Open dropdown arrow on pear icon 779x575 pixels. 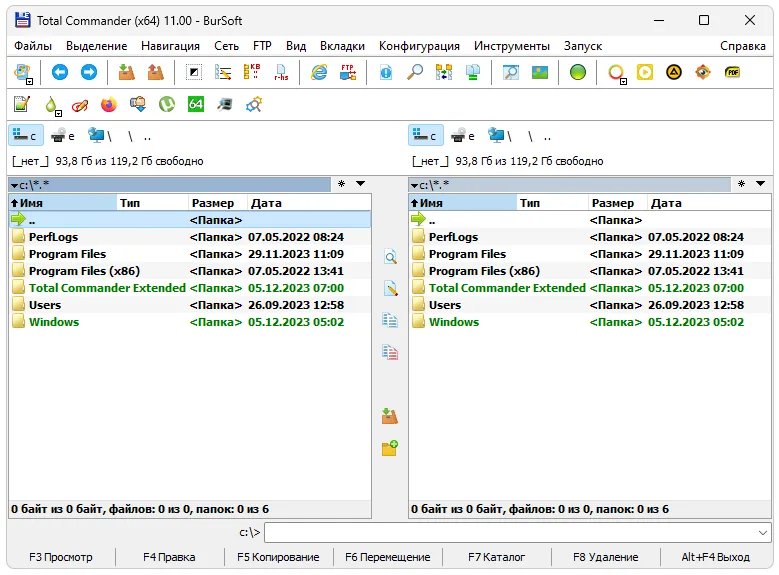pyautogui.click(x=59, y=113)
